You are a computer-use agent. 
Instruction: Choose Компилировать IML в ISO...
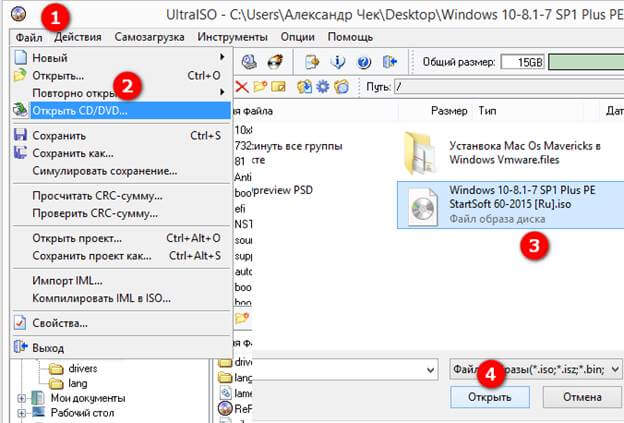[x=101, y=298]
